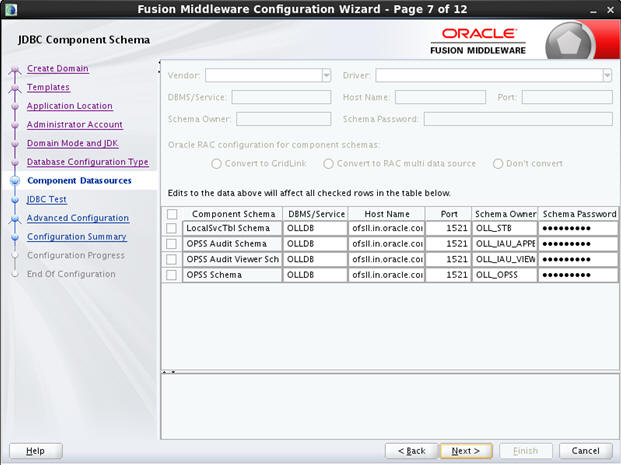Open the Driver dropdown arrow
The image size is (621, 465).
coord(607,75)
